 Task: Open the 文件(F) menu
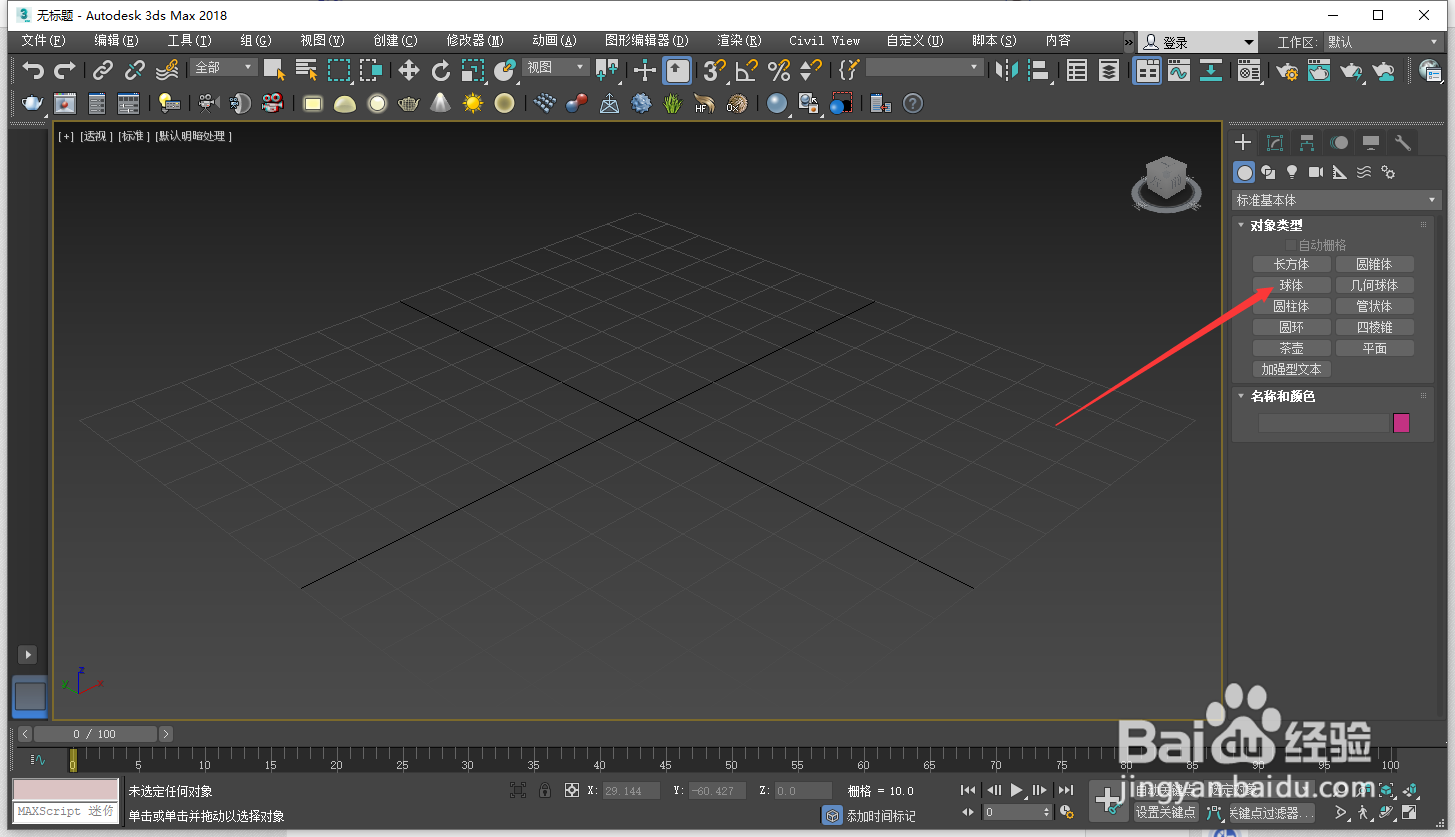(43, 41)
